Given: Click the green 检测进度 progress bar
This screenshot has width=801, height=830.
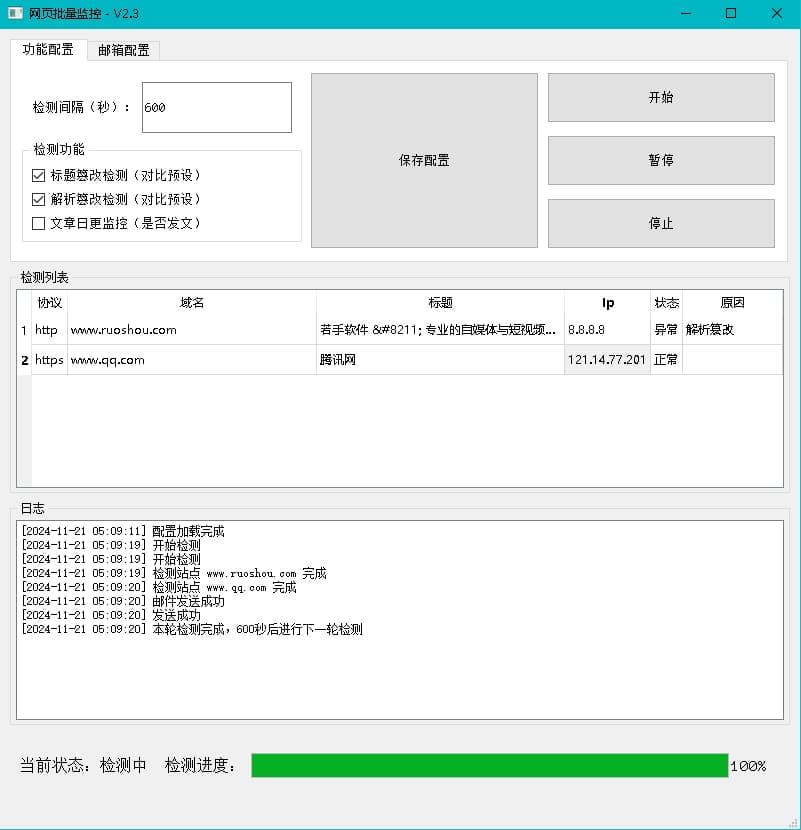Looking at the screenshot, I should click(x=490, y=765).
